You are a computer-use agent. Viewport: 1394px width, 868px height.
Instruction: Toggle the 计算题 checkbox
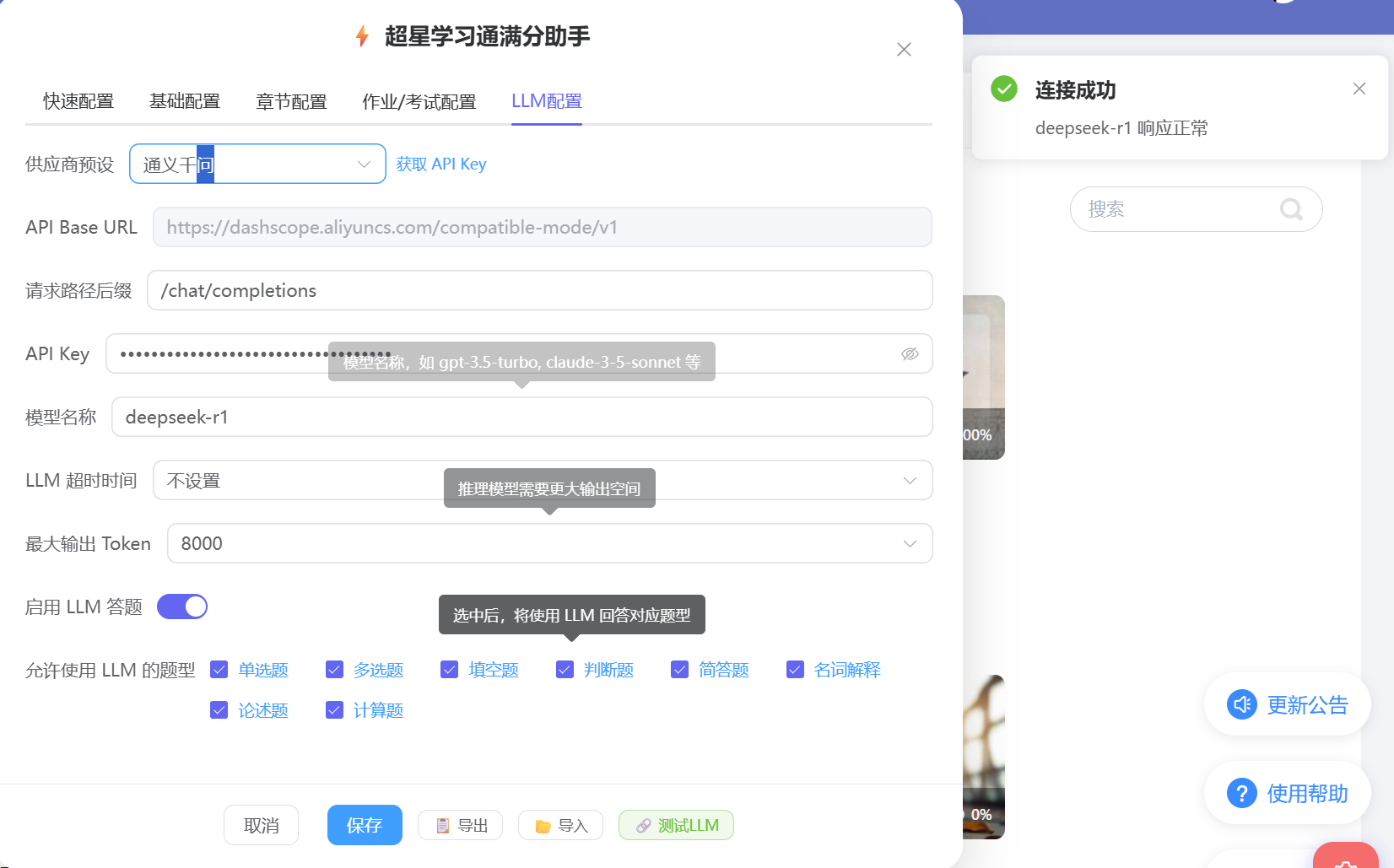tap(334, 710)
